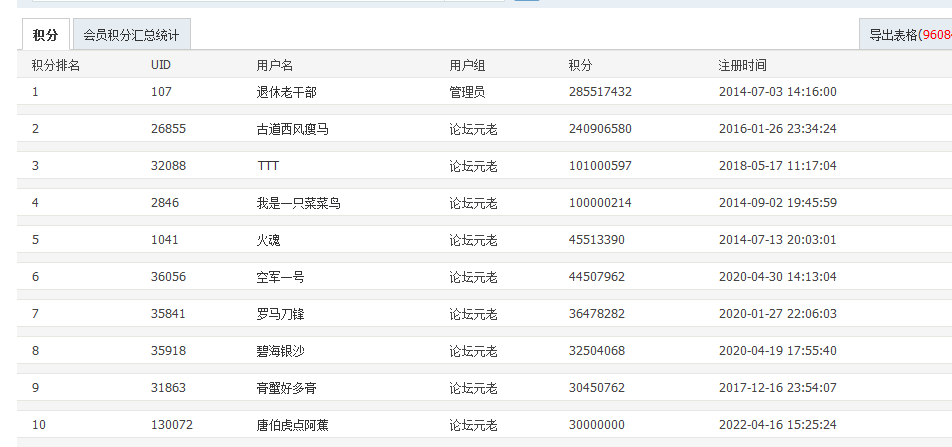Screen dimensions: 952x447
Task: Click points value 101000597
Action: (600, 166)
